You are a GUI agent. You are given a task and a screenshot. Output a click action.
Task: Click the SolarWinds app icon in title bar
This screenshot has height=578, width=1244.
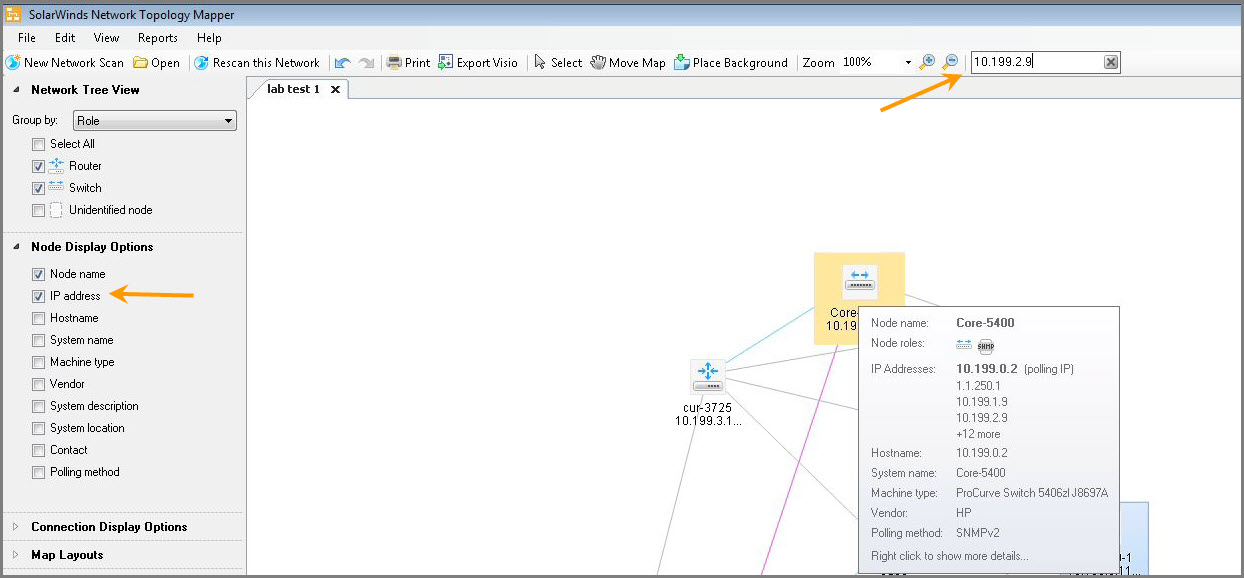pyautogui.click(x=14, y=14)
